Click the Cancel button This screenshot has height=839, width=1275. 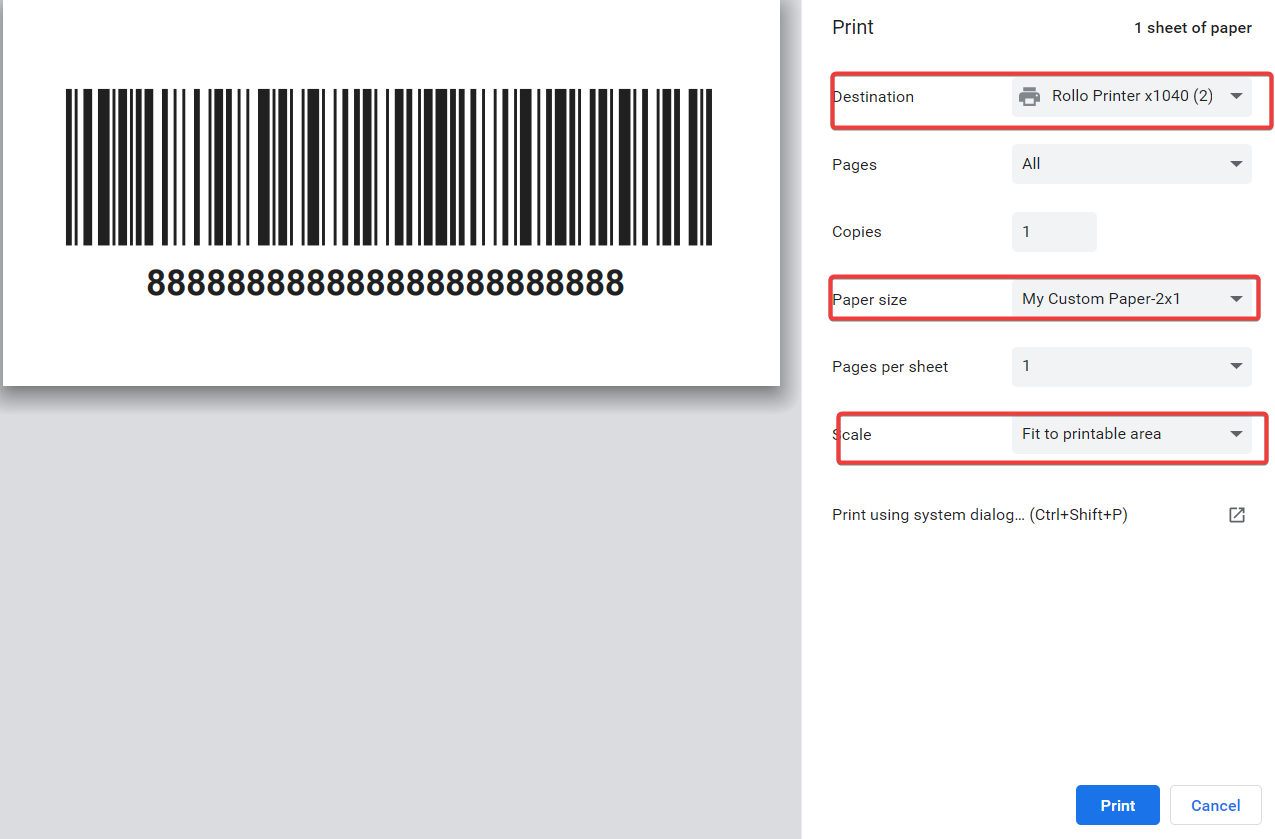(1215, 805)
